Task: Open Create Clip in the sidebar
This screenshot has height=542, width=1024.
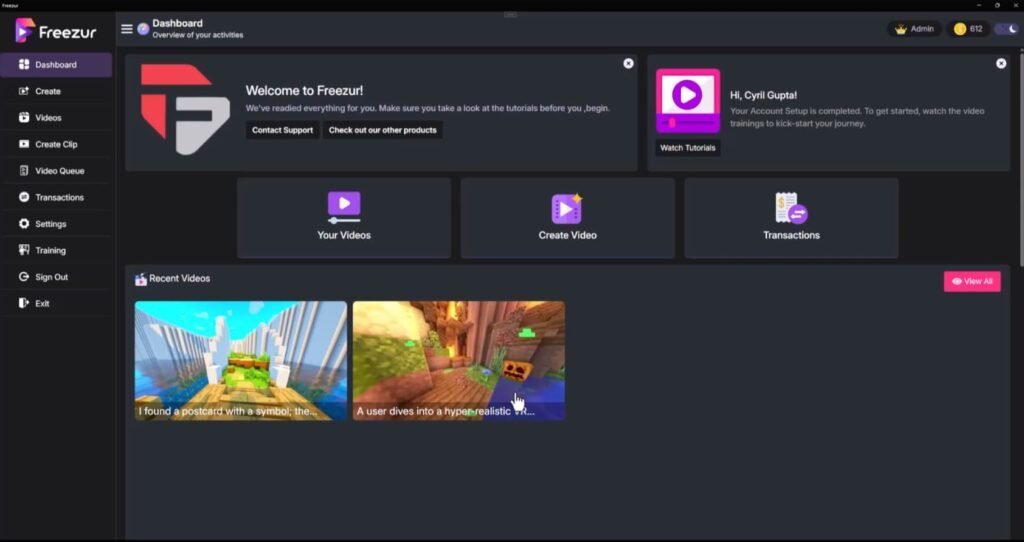Action: click(55, 144)
